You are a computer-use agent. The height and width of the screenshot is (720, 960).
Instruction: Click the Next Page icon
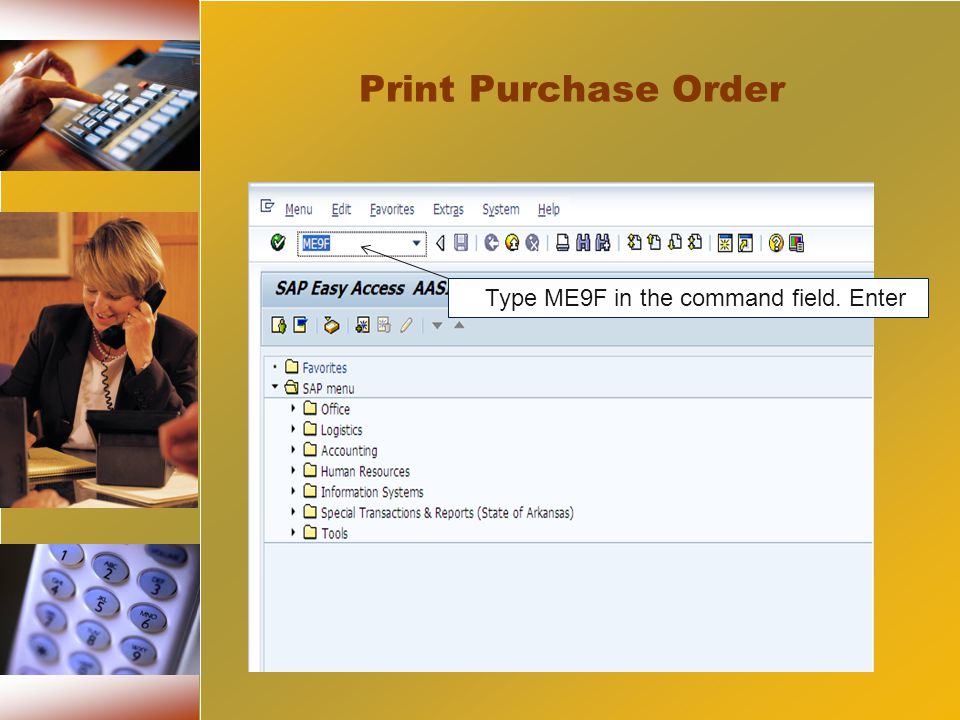click(675, 242)
